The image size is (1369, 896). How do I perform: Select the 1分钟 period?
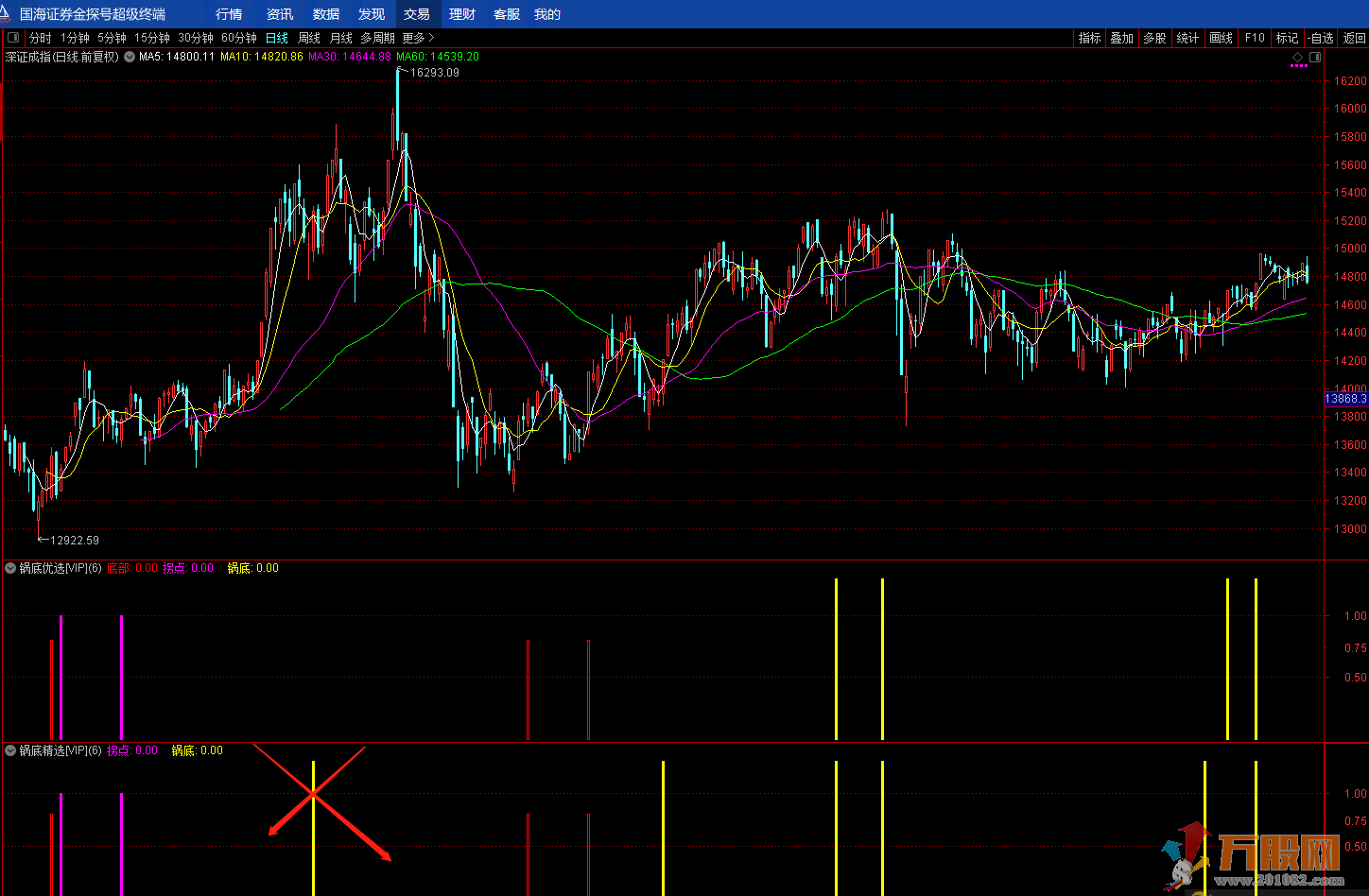tap(75, 39)
